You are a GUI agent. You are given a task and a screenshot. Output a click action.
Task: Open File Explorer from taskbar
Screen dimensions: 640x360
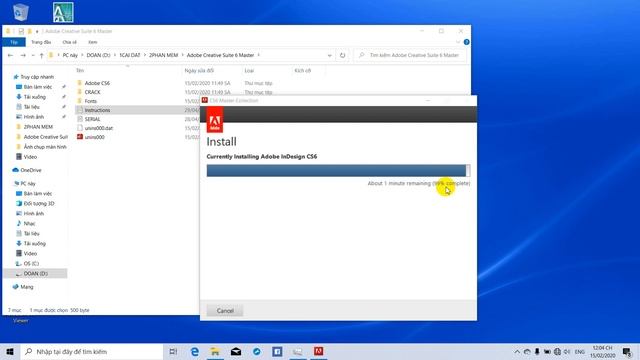[x=215, y=351]
